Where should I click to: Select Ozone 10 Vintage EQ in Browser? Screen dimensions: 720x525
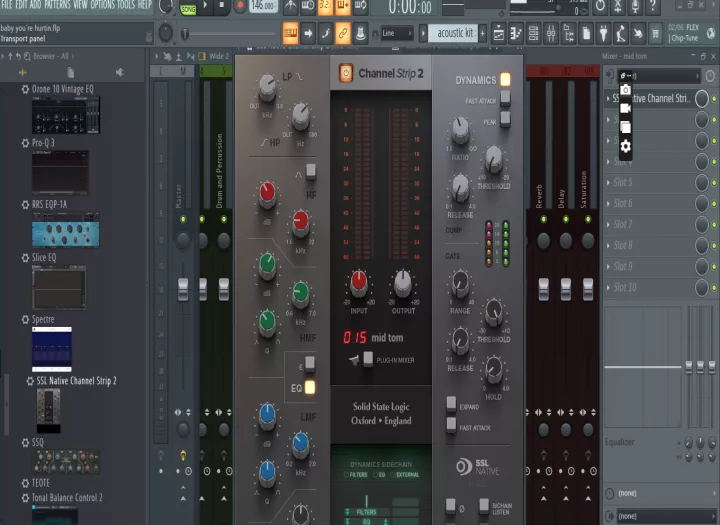click(x=63, y=89)
